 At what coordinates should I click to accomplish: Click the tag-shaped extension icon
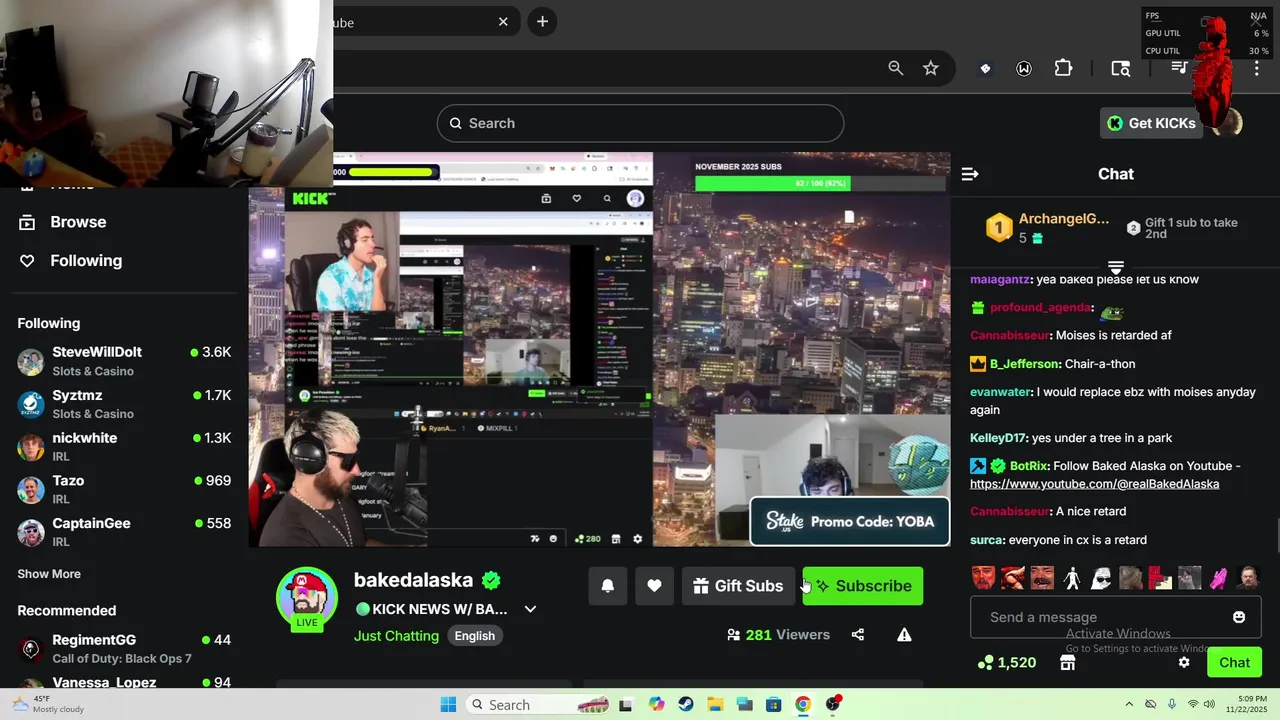click(x=985, y=68)
